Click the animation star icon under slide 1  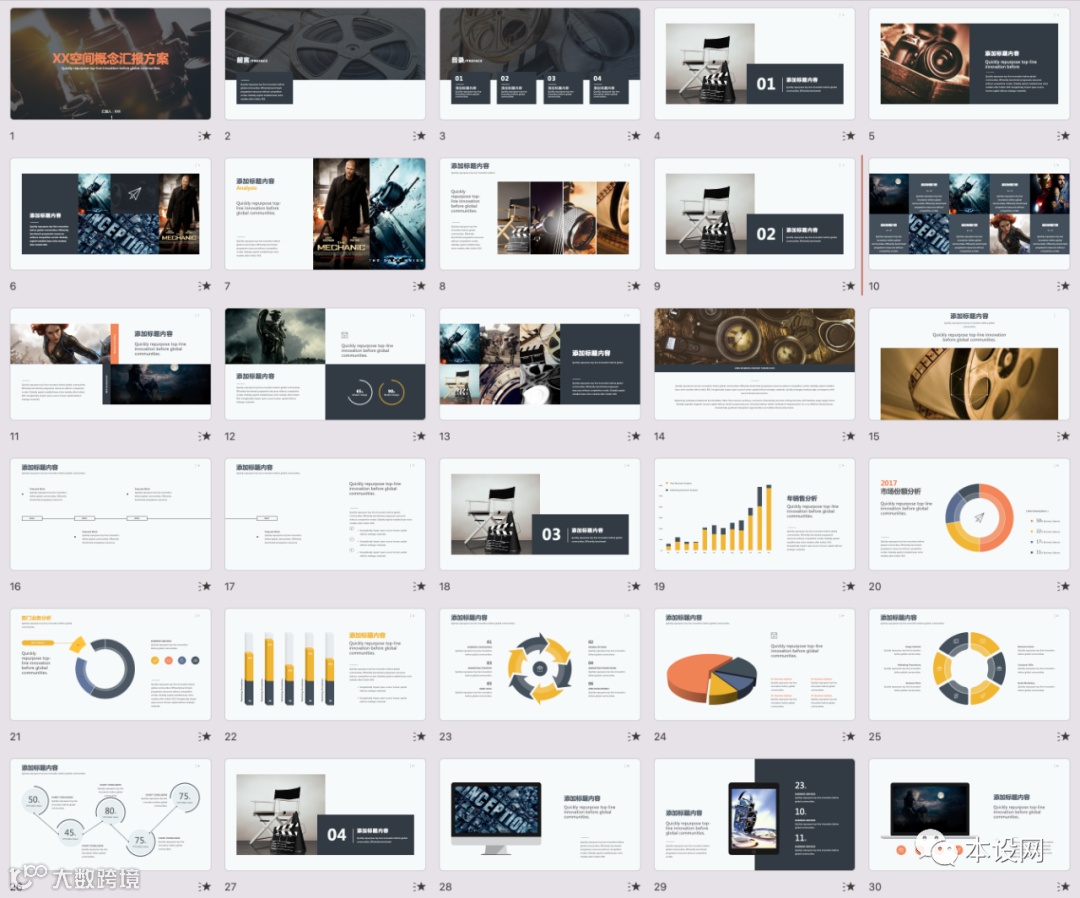point(205,136)
